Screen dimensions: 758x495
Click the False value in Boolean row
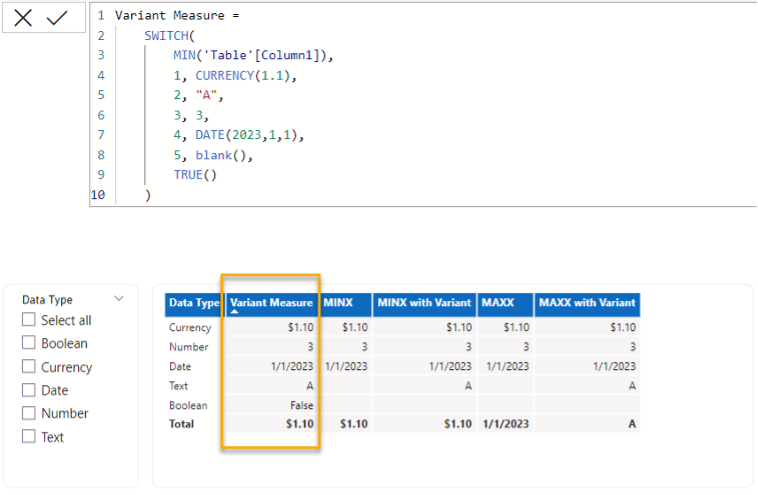[300, 405]
